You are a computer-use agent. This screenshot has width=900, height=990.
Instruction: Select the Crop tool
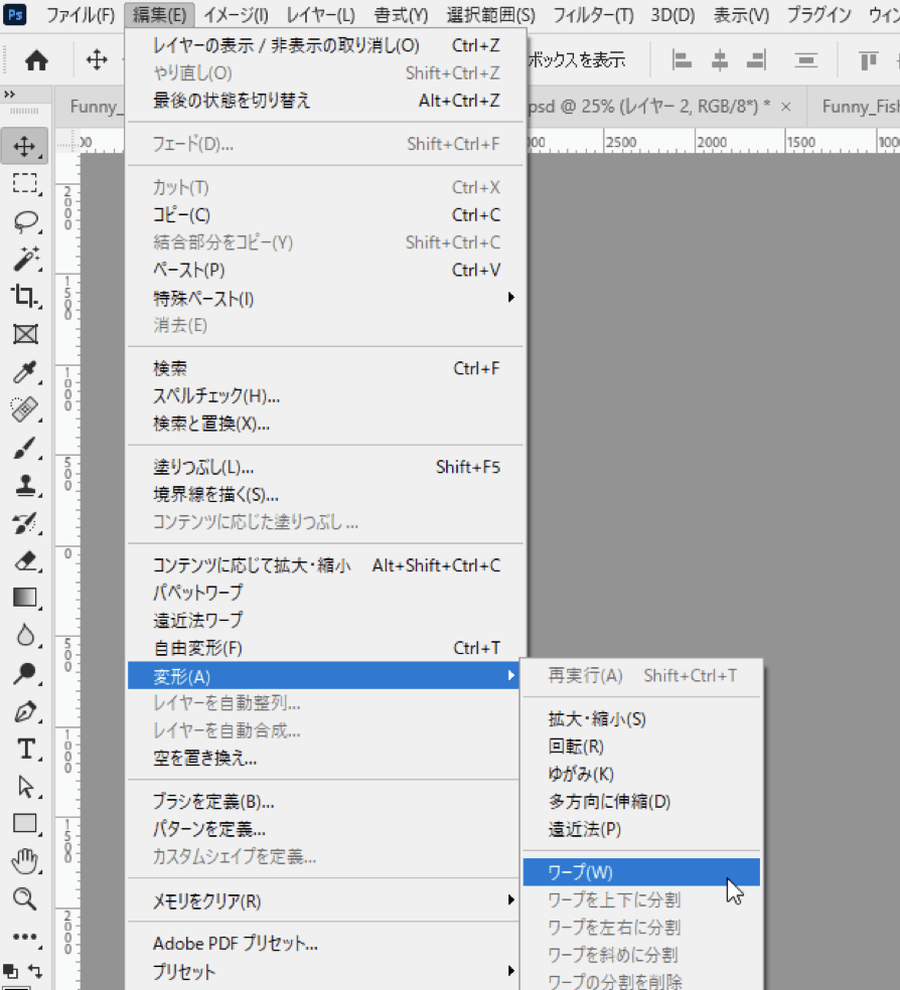tap(25, 295)
